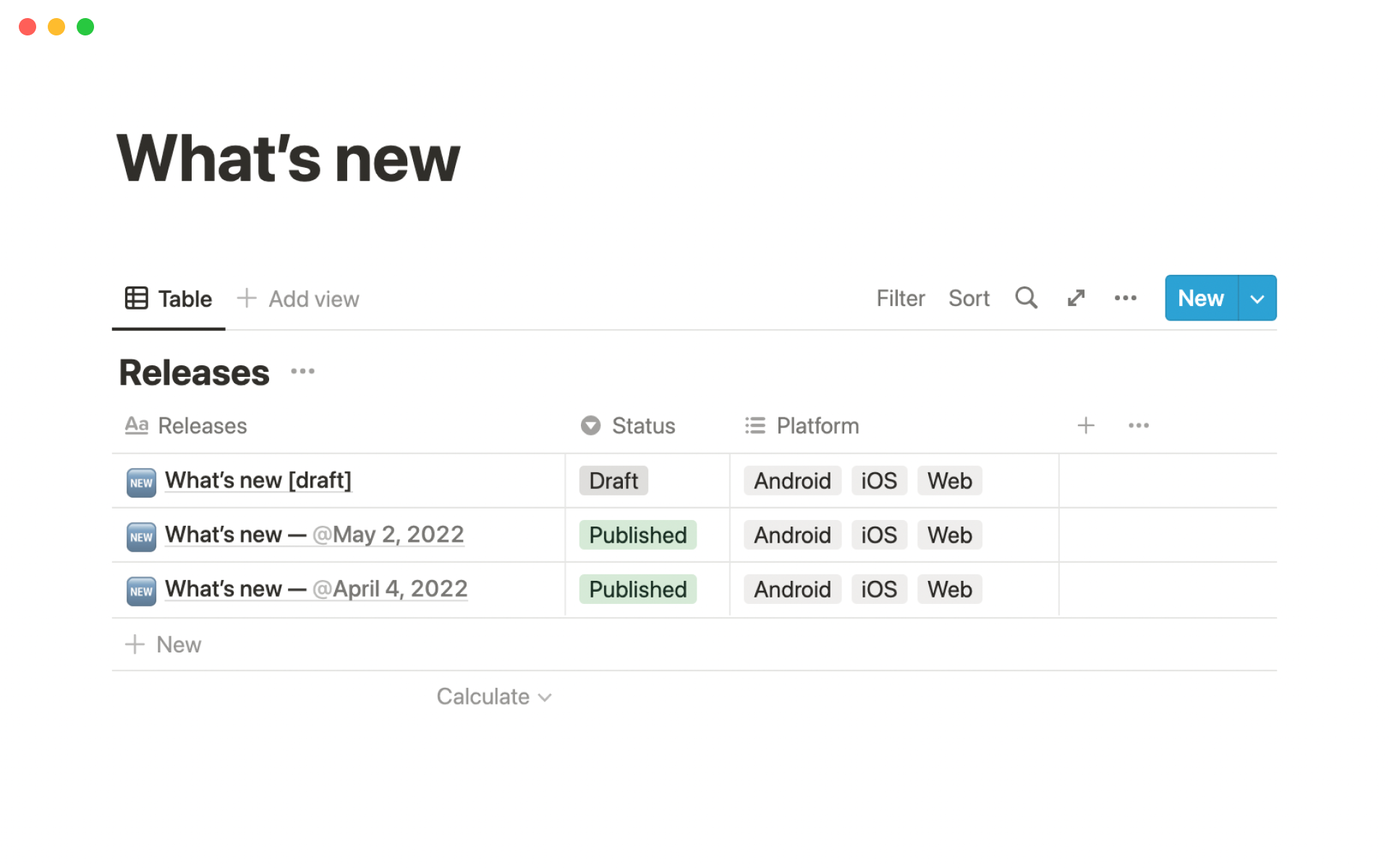The height and width of the screenshot is (868, 1389).
Task: Click the green Published tag for May release
Action: pos(637,535)
